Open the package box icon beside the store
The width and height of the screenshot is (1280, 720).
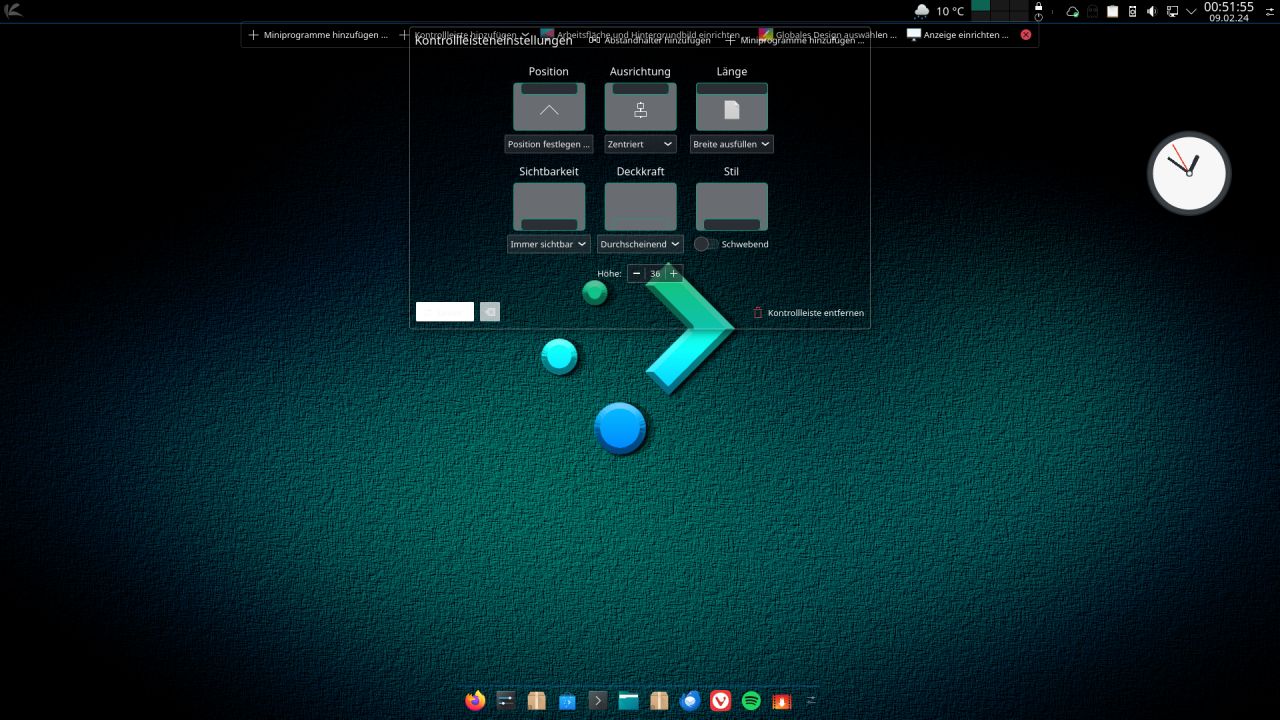click(537, 700)
